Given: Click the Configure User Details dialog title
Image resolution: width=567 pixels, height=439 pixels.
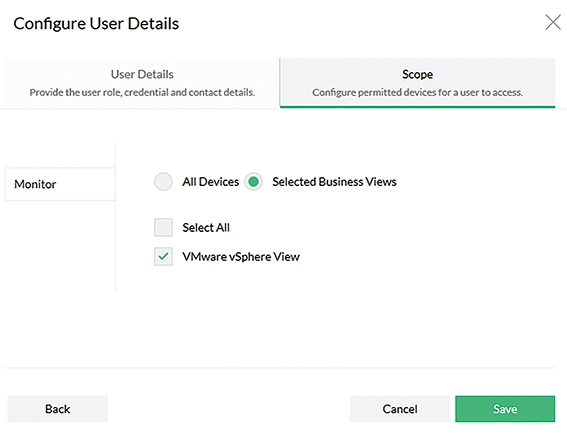Looking at the screenshot, I should click(x=96, y=24).
